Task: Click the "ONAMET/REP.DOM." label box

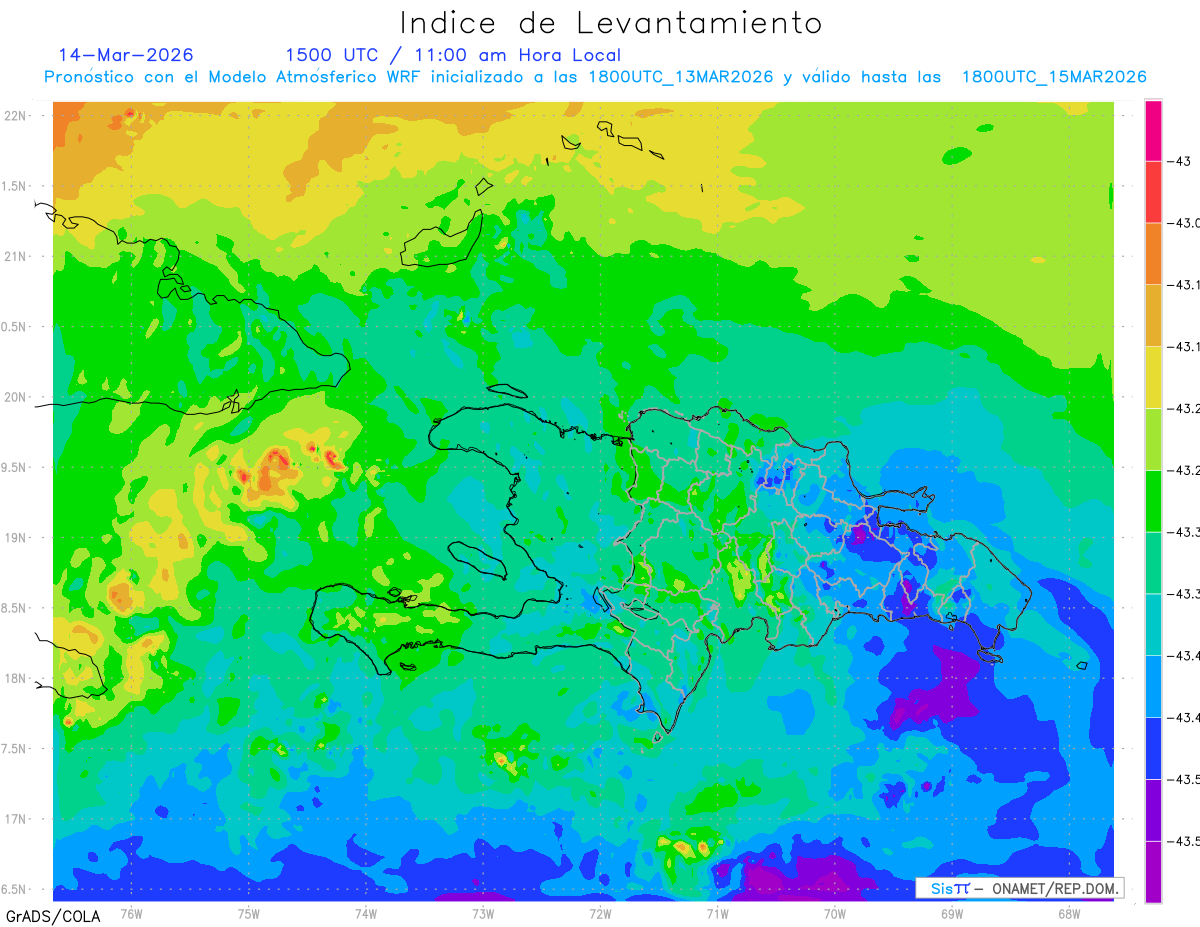Action: point(1019,888)
